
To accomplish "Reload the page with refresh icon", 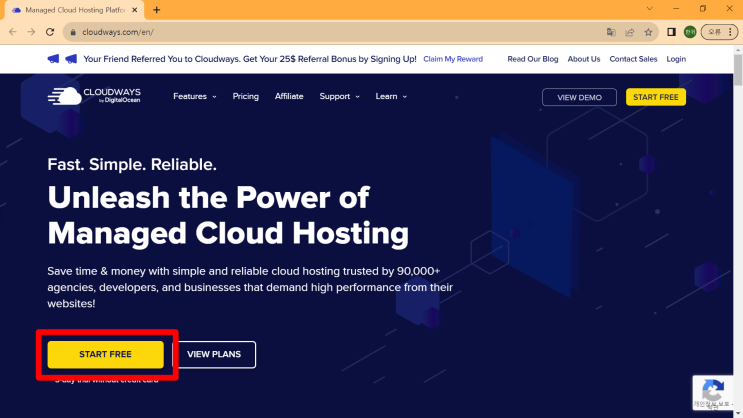I will tap(50, 32).
